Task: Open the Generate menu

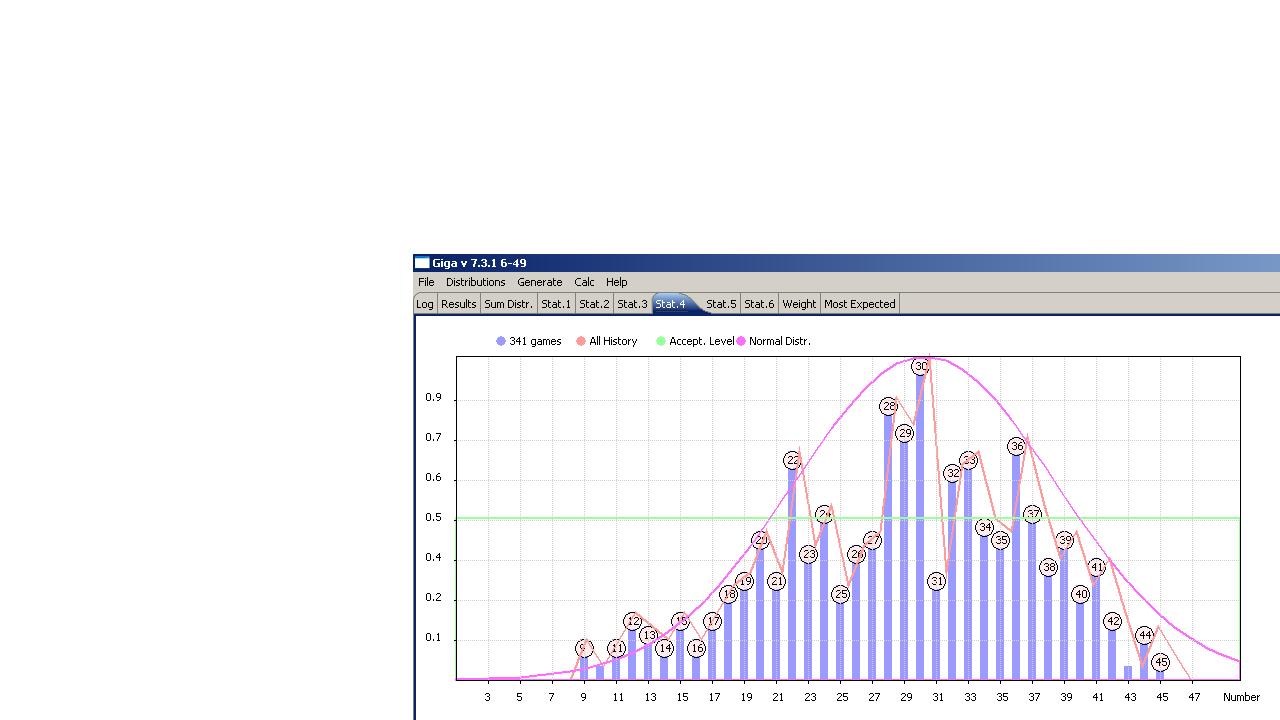Action: click(539, 282)
